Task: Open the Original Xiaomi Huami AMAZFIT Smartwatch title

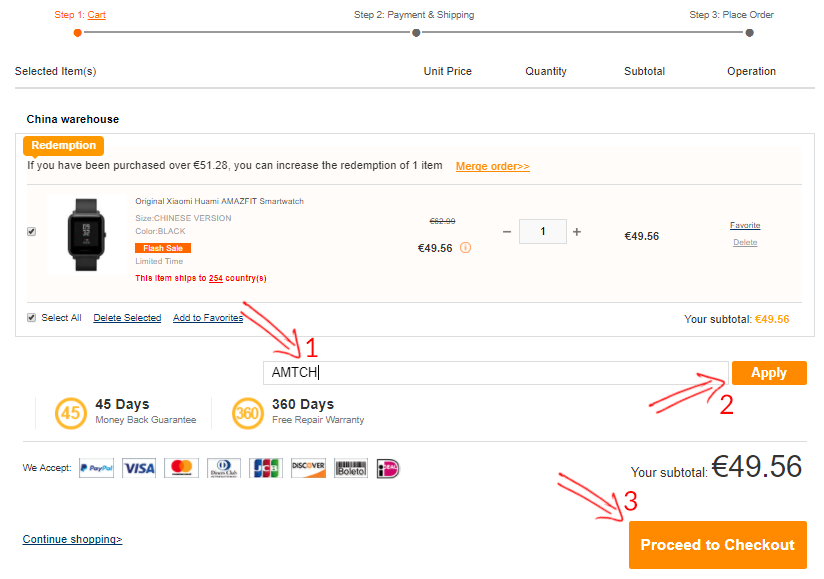Action: (219, 201)
